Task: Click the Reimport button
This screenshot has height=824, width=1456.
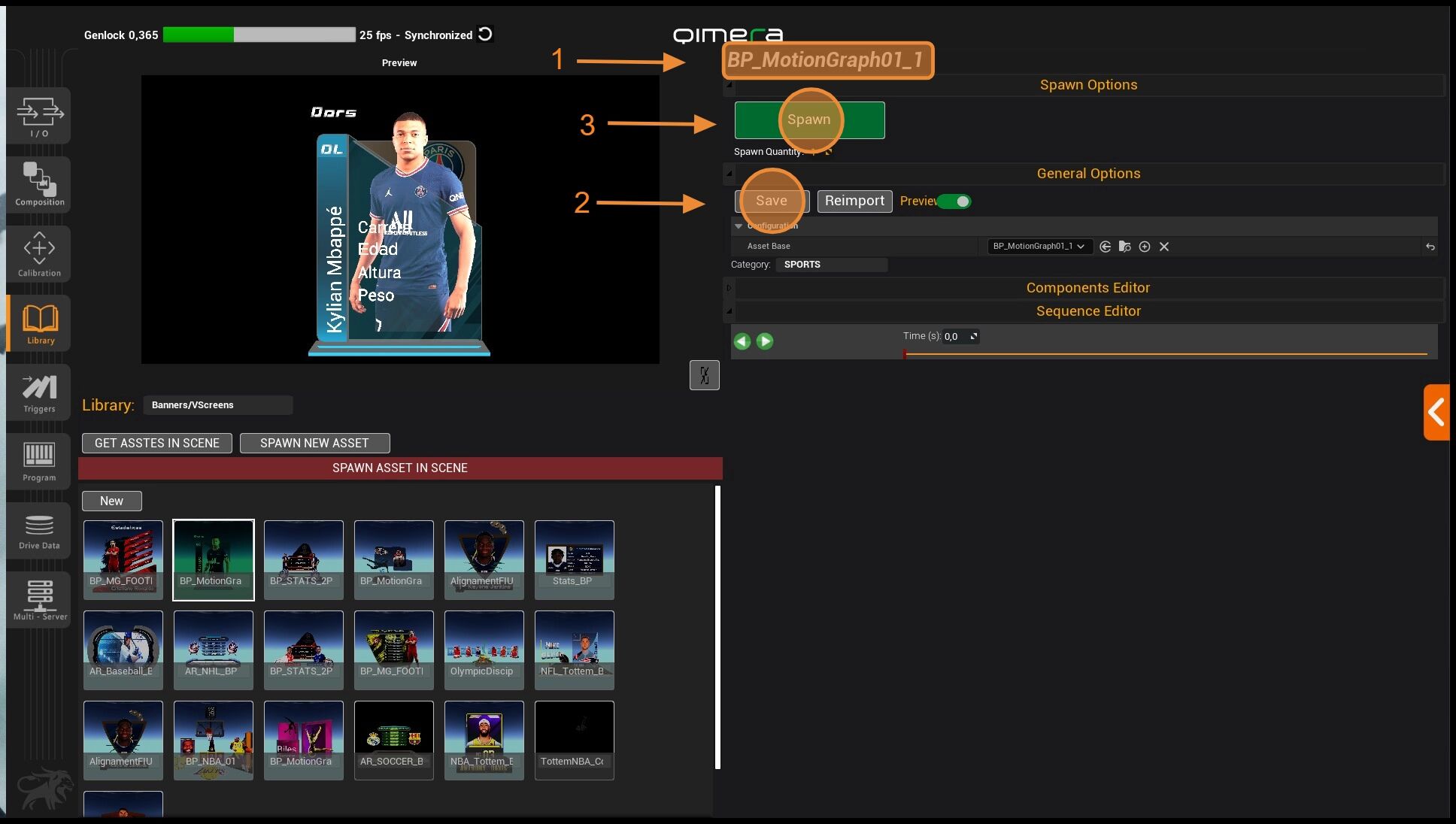Action: pyautogui.click(x=854, y=201)
